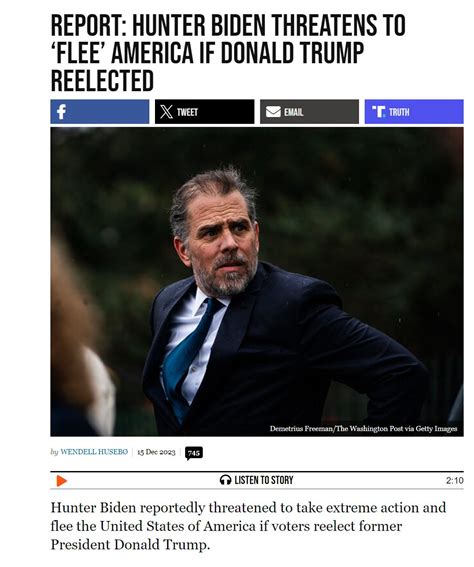Click the envelope icon for Email sharing
The width and height of the screenshot is (474, 567).
[273, 112]
